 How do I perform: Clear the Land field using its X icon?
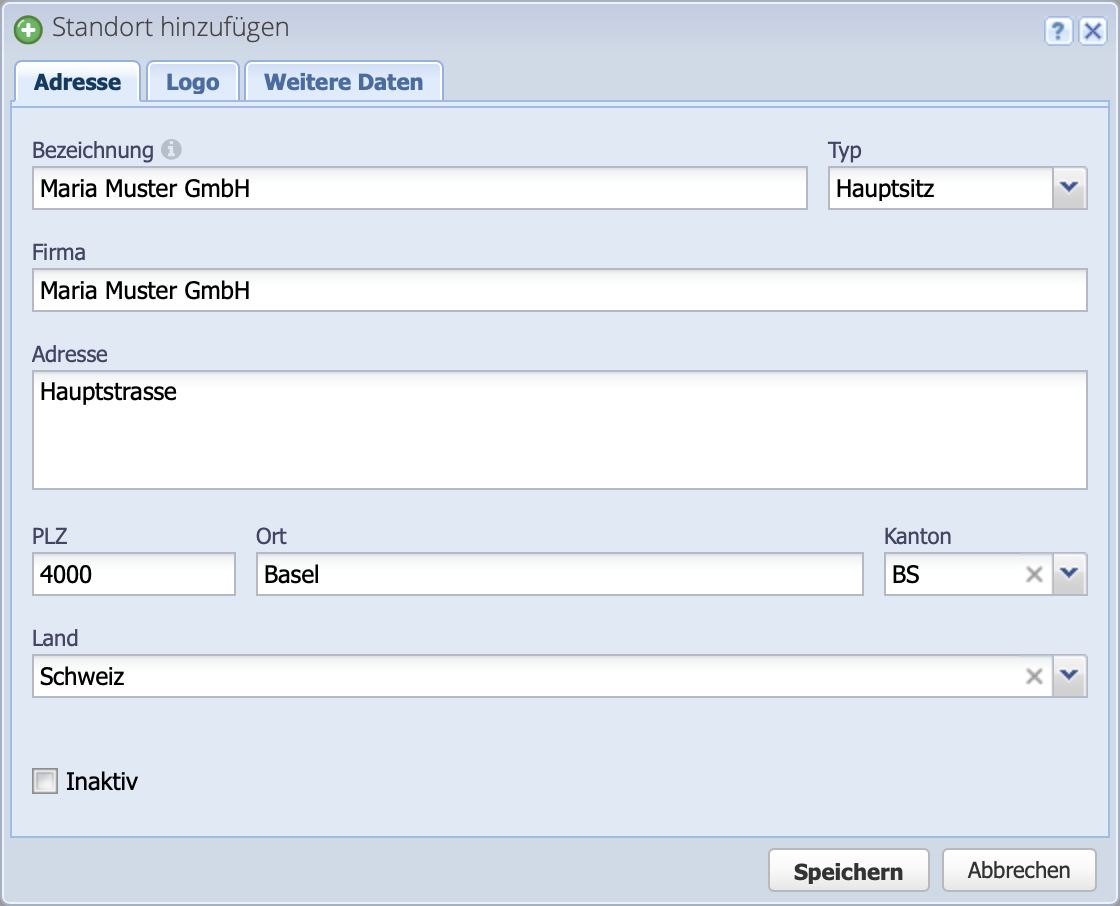(1033, 676)
